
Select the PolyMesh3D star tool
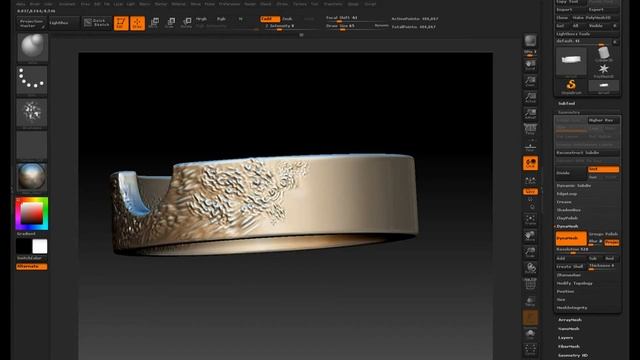click(604, 70)
